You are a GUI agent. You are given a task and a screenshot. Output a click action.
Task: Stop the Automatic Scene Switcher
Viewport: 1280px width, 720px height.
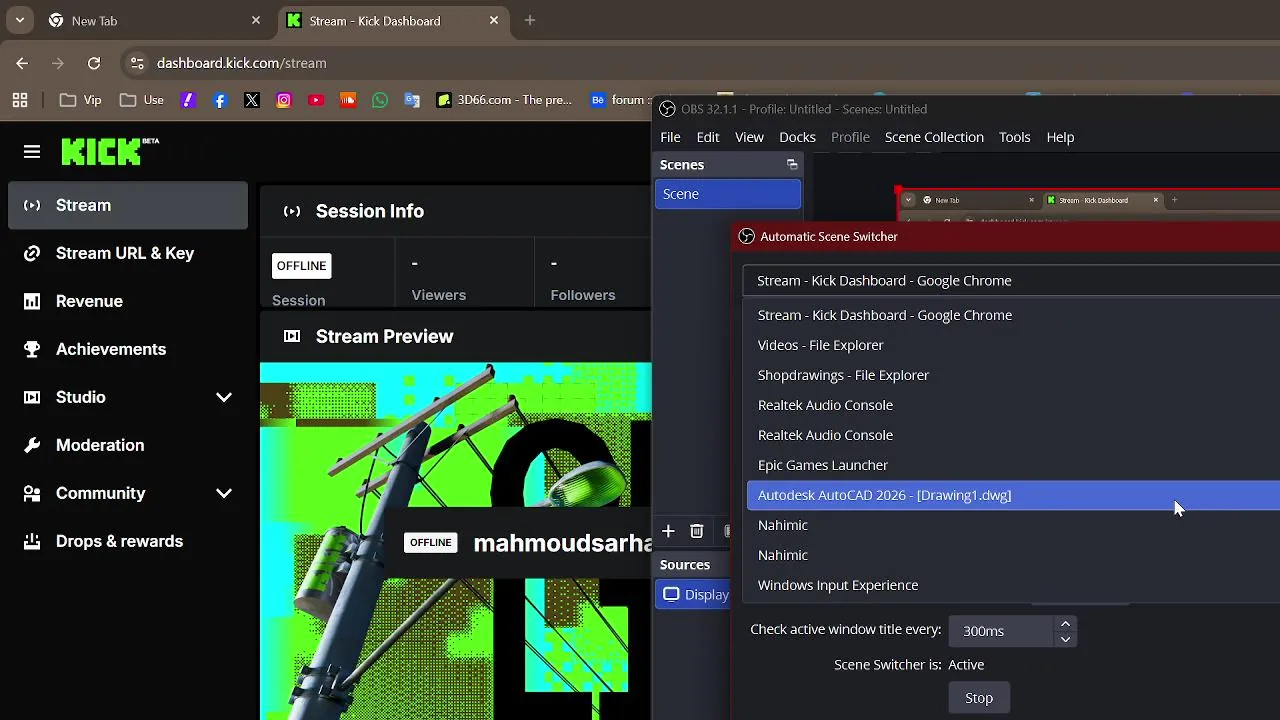(x=979, y=698)
